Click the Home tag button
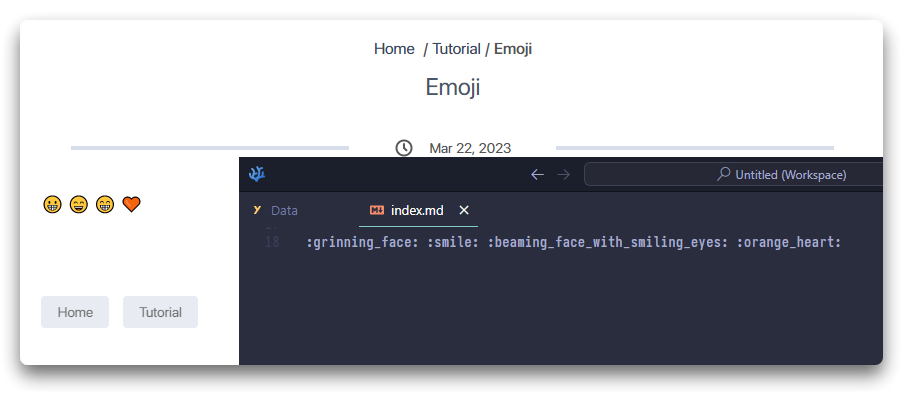This screenshot has height=395, width=903. coord(75,312)
